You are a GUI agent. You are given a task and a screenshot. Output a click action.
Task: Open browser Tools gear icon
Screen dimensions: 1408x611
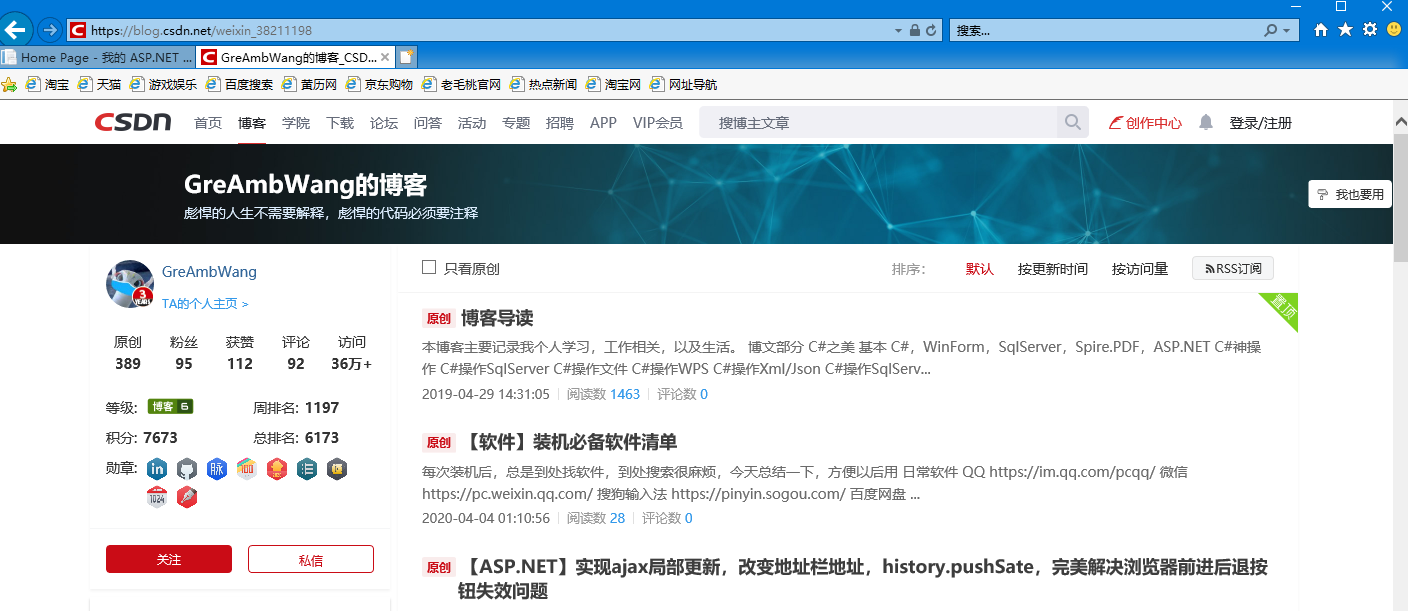point(1370,30)
